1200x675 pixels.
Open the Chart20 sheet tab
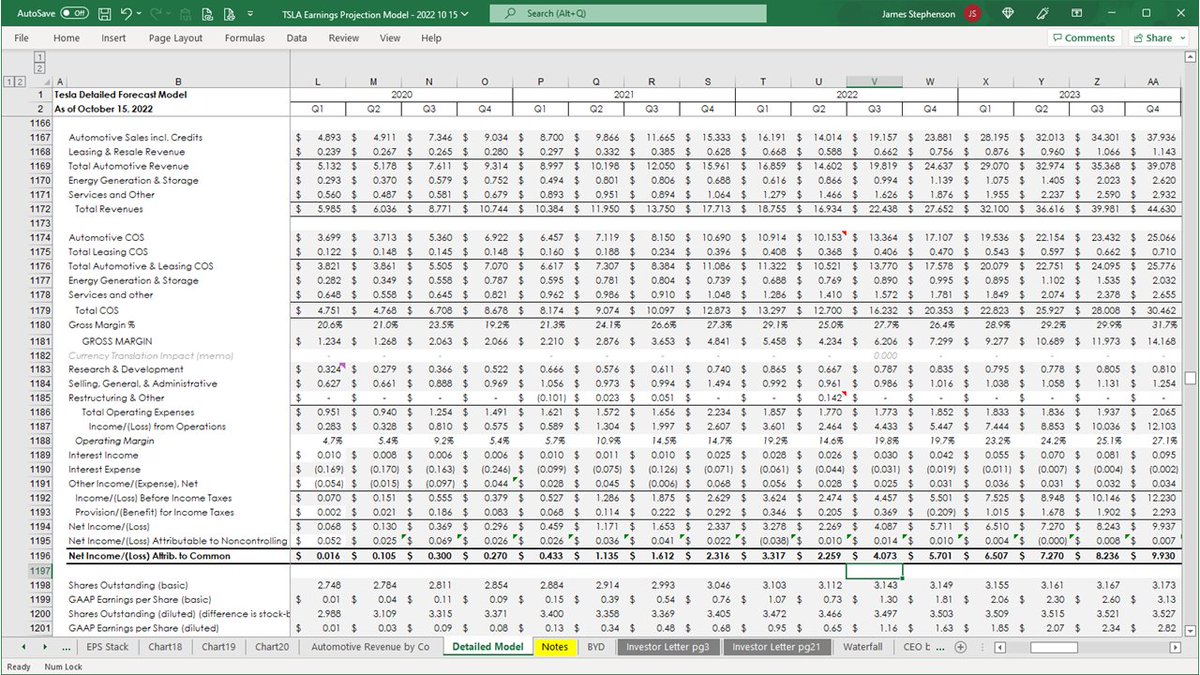point(271,647)
